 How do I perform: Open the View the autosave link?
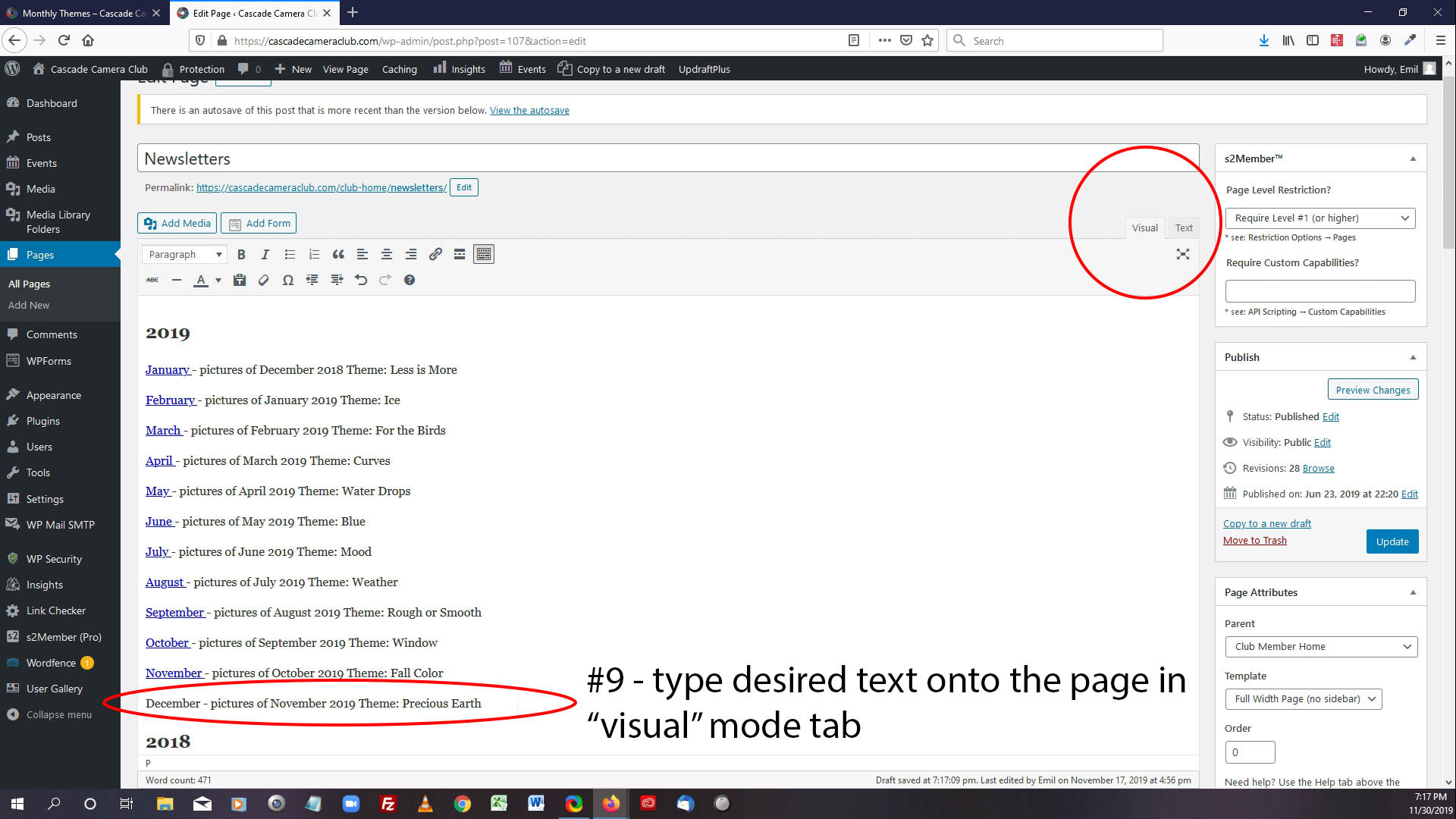529,111
